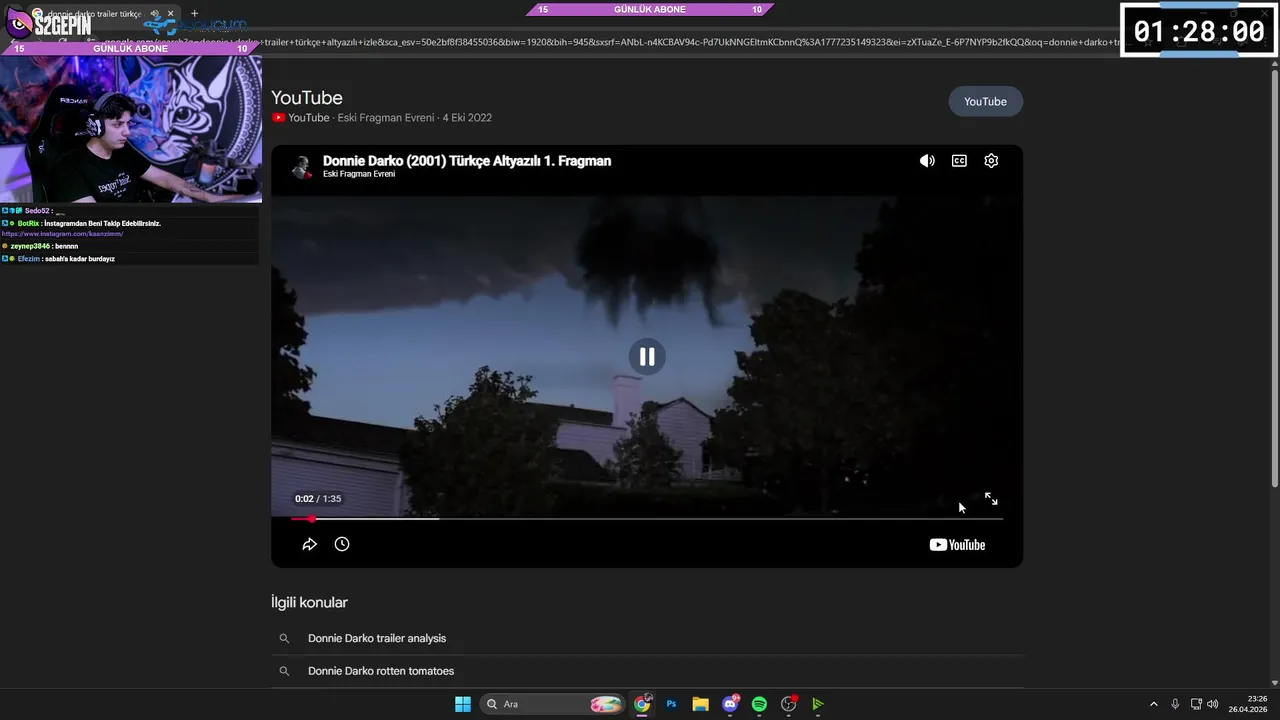Open Spotify from the taskbar
1280x720 pixels.
tap(759, 704)
